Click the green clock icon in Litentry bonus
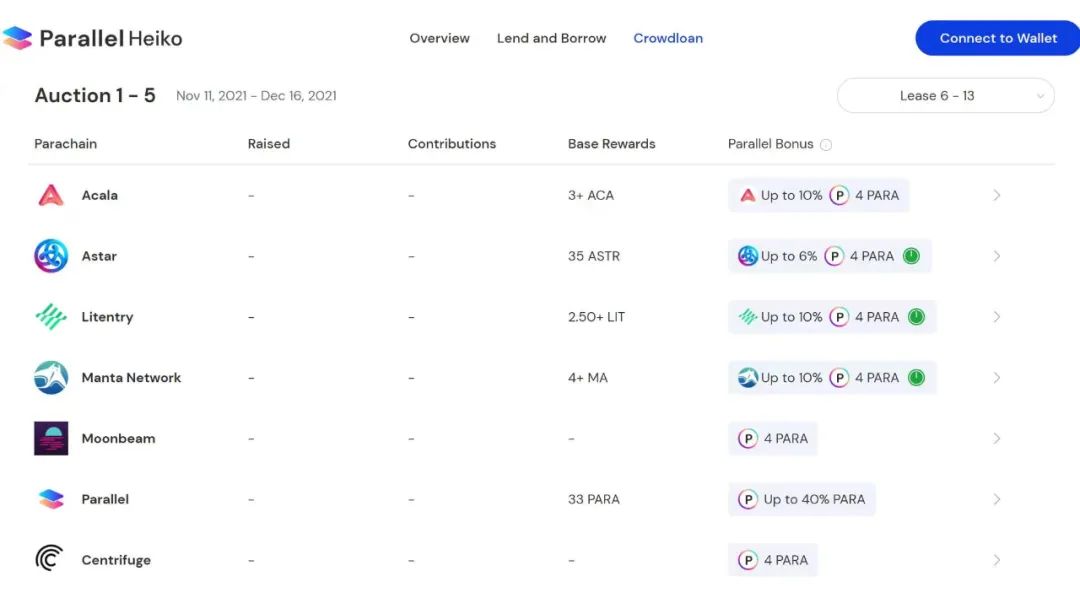The height and width of the screenshot is (603, 1080). (916, 317)
